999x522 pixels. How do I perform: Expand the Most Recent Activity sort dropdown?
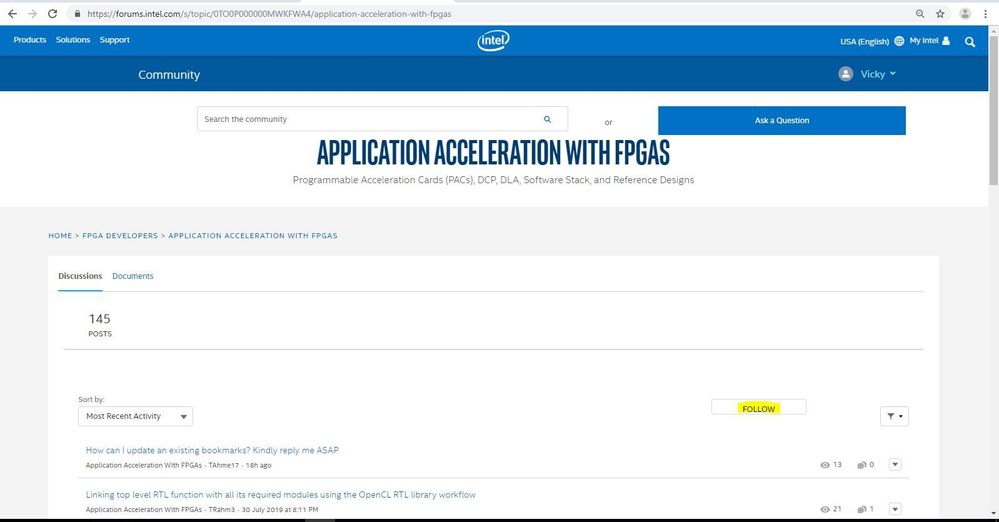(x=135, y=416)
